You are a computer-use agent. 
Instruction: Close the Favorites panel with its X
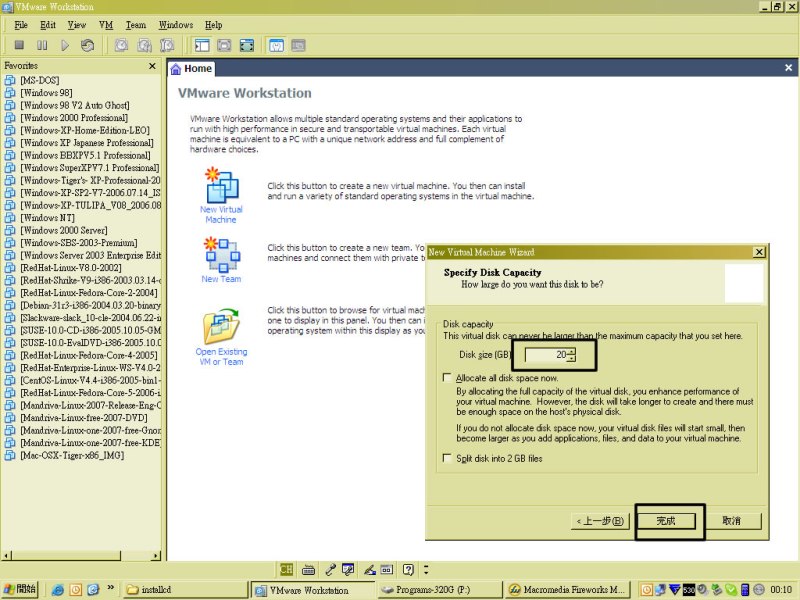pyautogui.click(x=152, y=66)
